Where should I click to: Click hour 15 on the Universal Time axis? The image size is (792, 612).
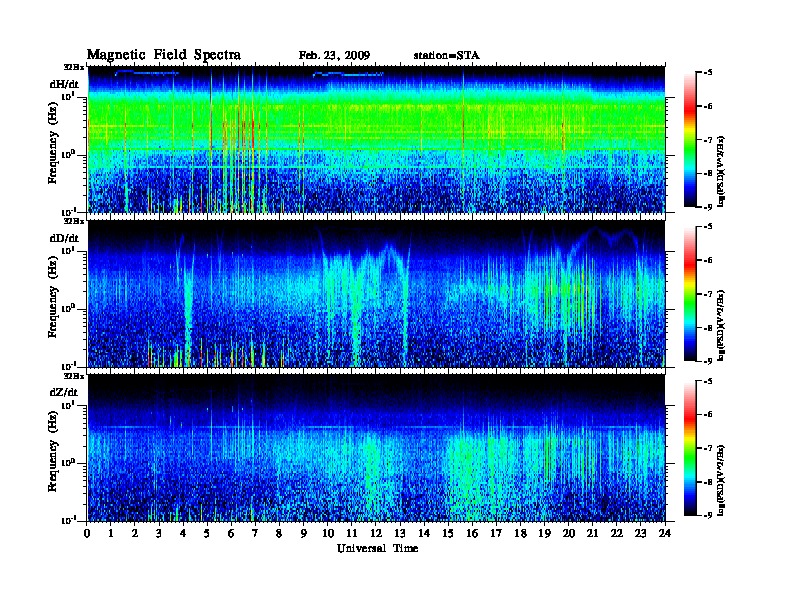[448, 533]
